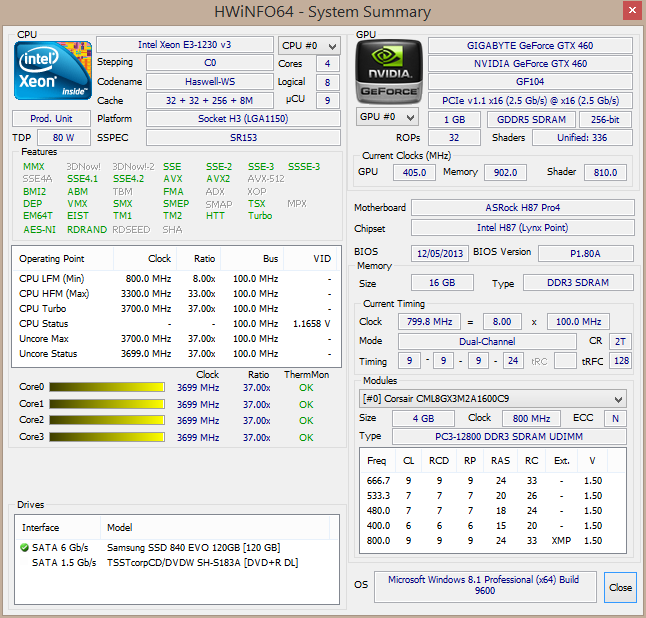Select the CPU Turbo operating point row
Image resolution: width=646 pixels, height=618 pixels.
point(176,309)
